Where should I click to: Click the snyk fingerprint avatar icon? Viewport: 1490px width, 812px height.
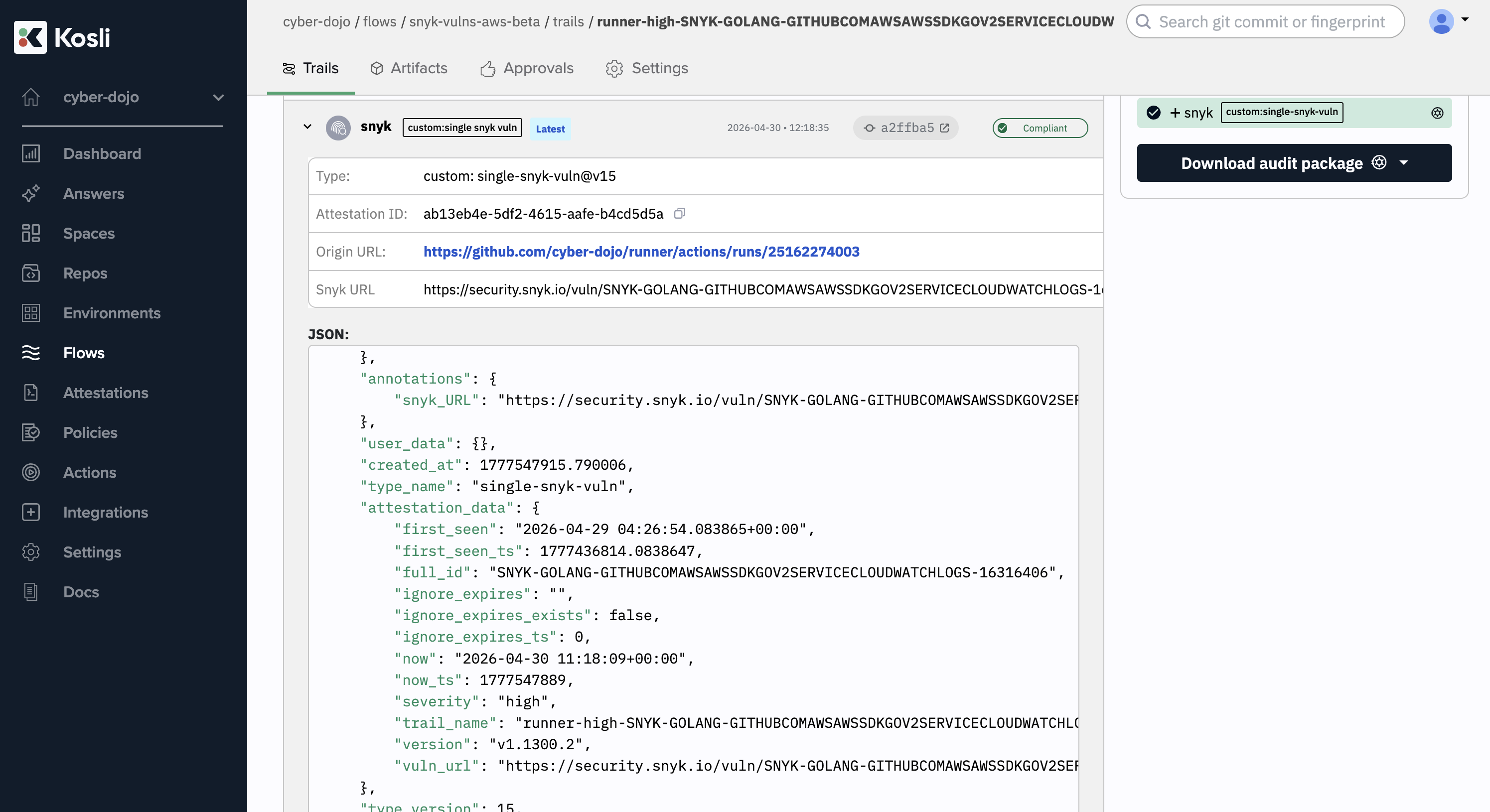point(338,128)
